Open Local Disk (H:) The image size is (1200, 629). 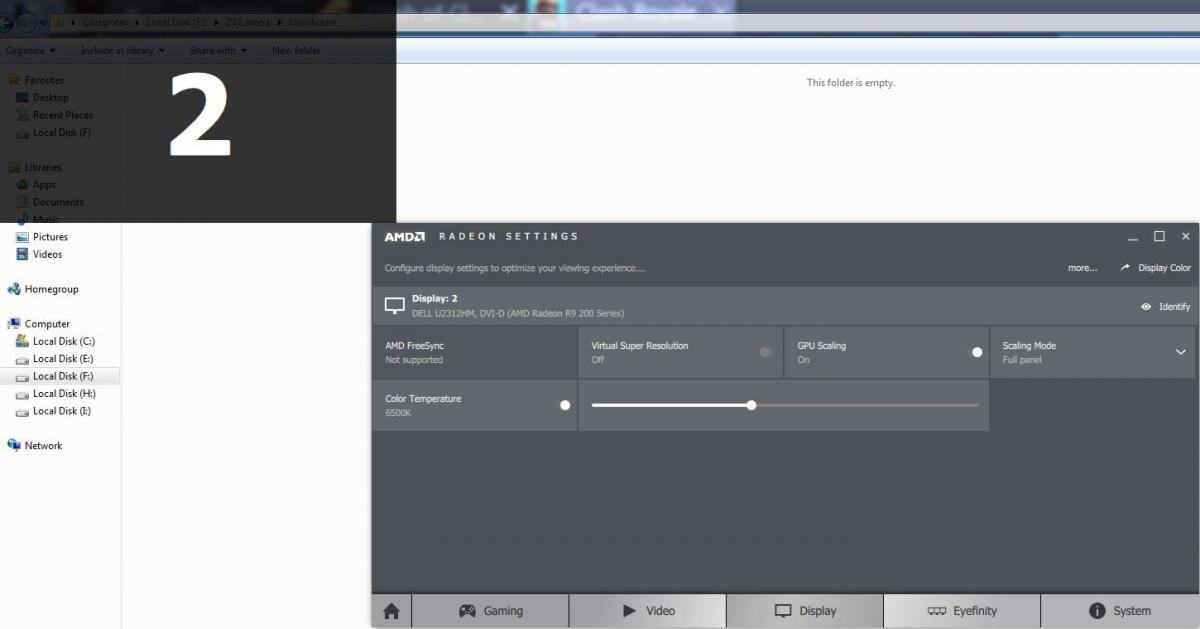[x=64, y=393]
